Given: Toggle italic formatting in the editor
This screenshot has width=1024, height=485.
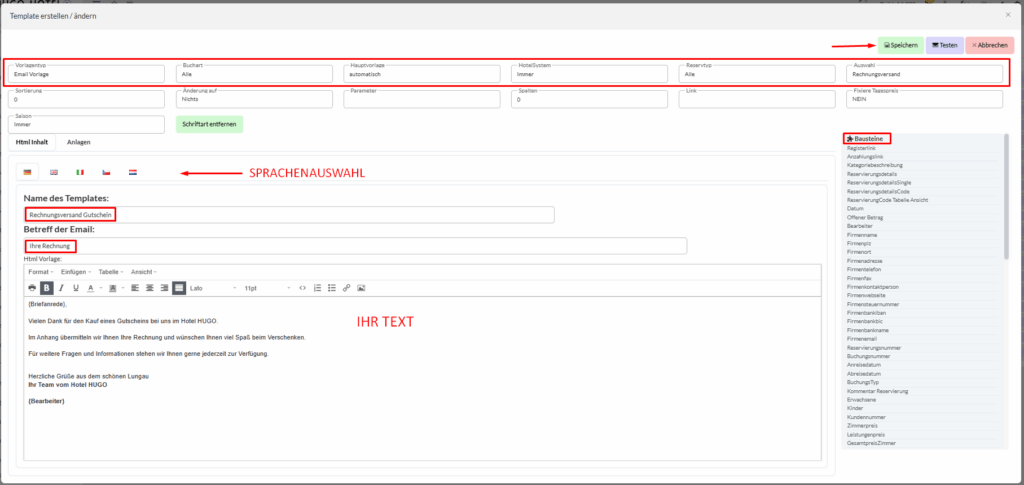Looking at the screenshot, I should pos(61,288).
